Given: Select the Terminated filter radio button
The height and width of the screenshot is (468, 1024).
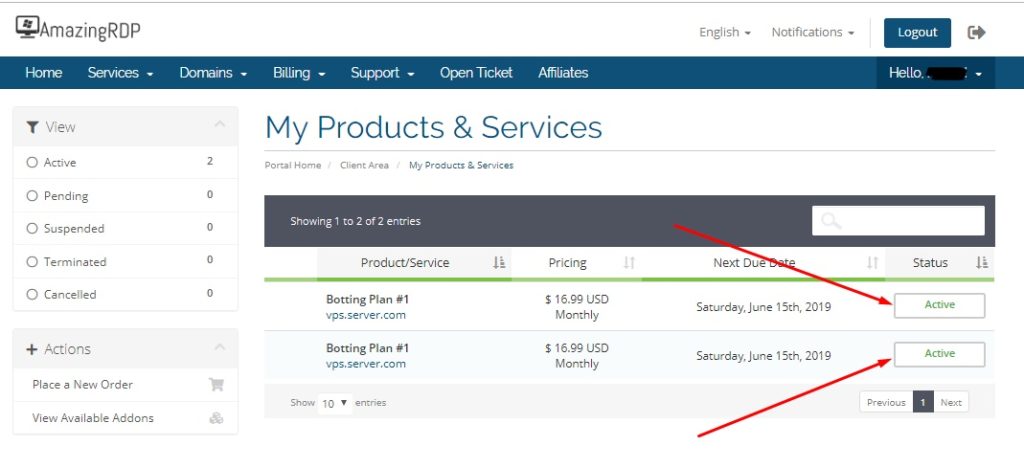Looking at the screenshot, I should (32, 262).
